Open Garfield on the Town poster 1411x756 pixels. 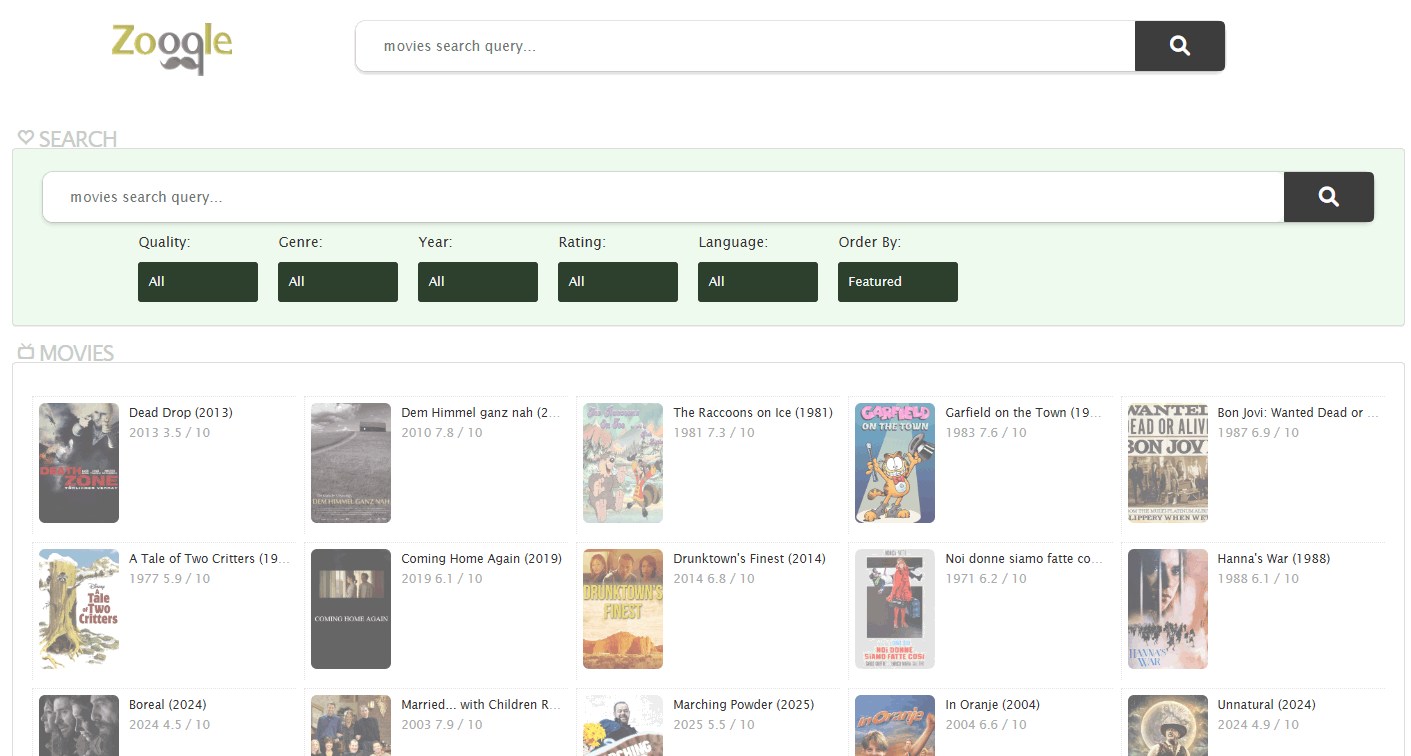pyautogui.click(x=895, y=463)
